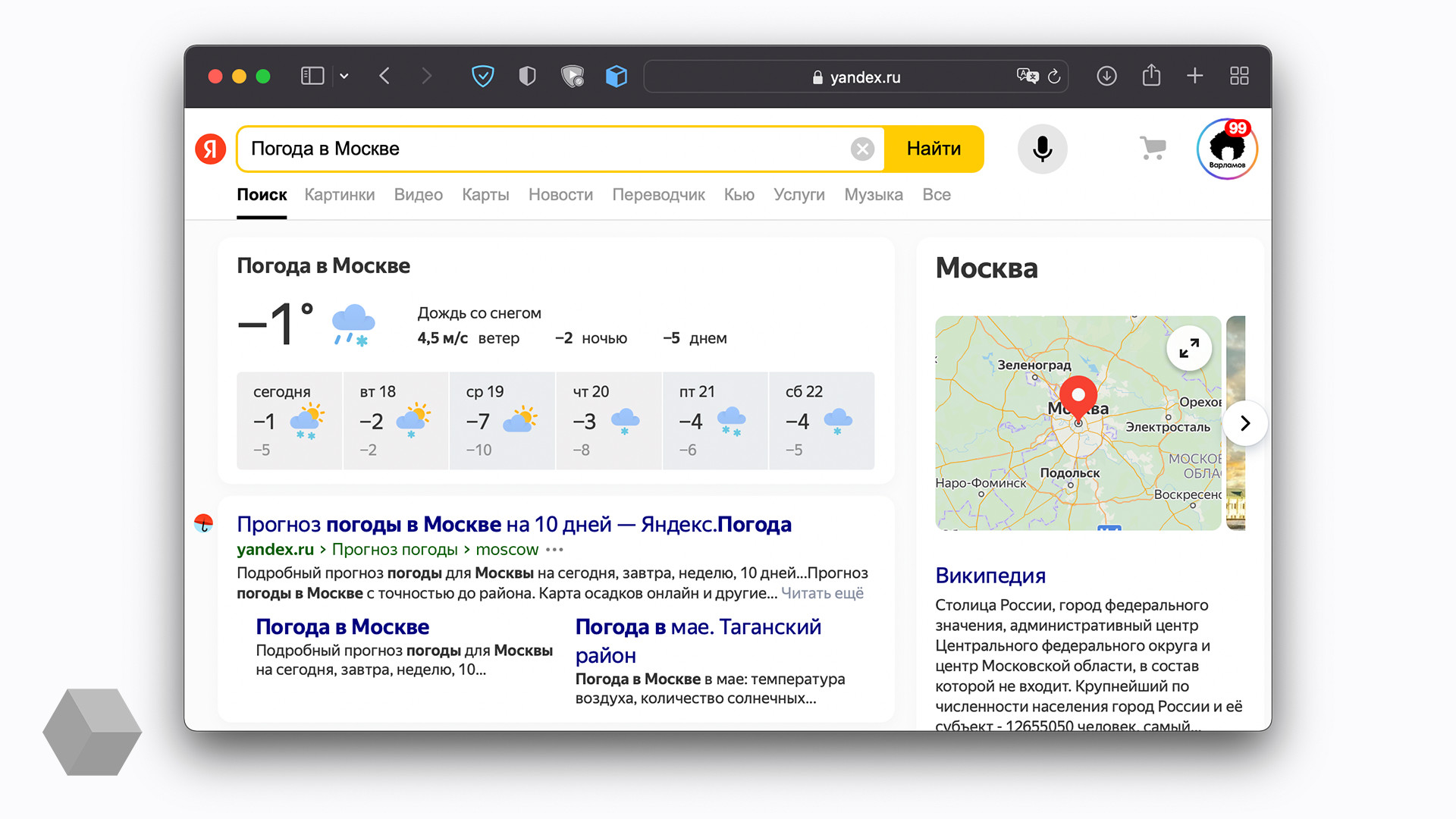1456x819 pixels.
Task: Click the Подольск label on map
Action: pyautogui.click(x=1069, y=472)
